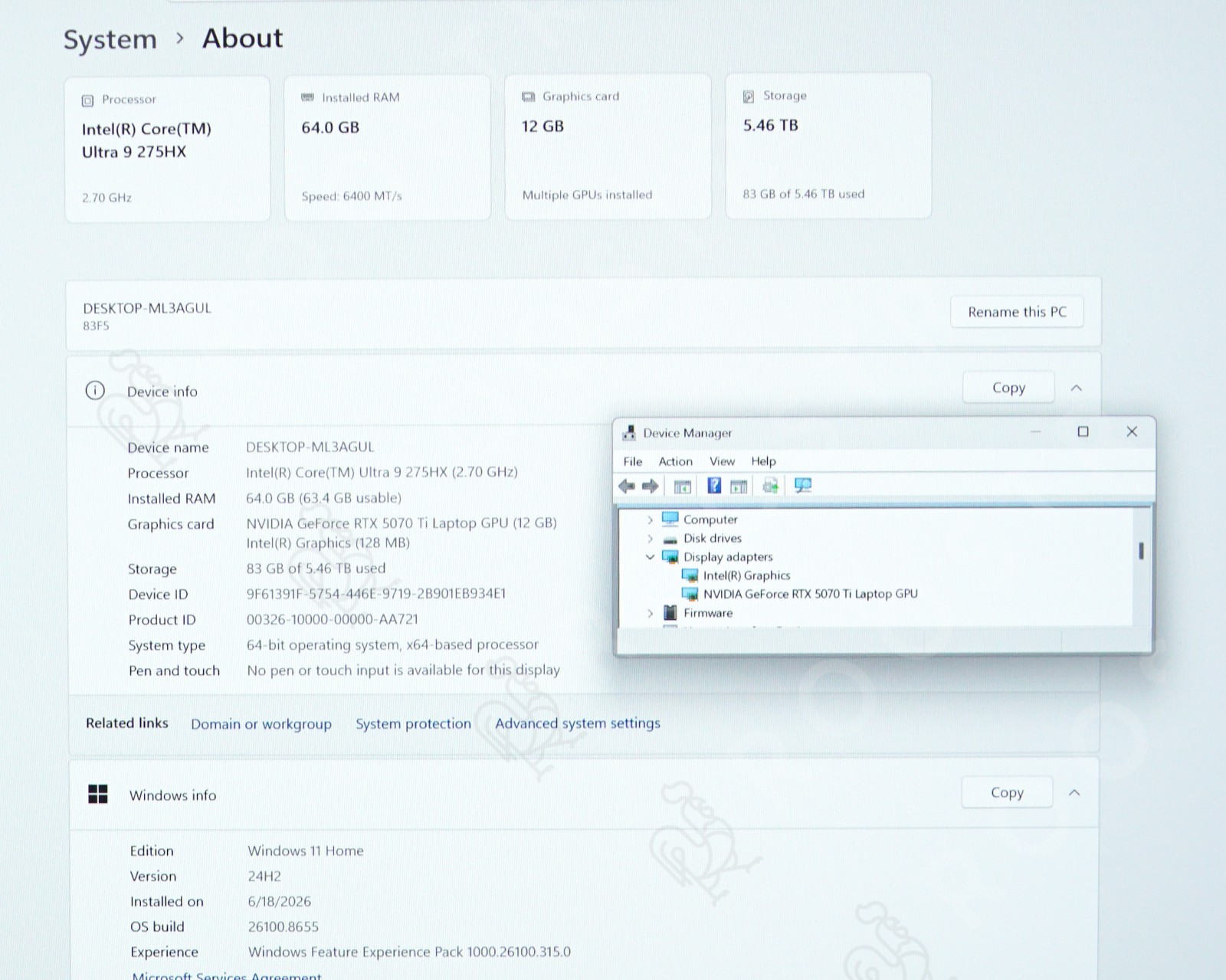Toggle the action pane in Device Manager toolbar
The image size is (1226, 980).
coord(739,486)
